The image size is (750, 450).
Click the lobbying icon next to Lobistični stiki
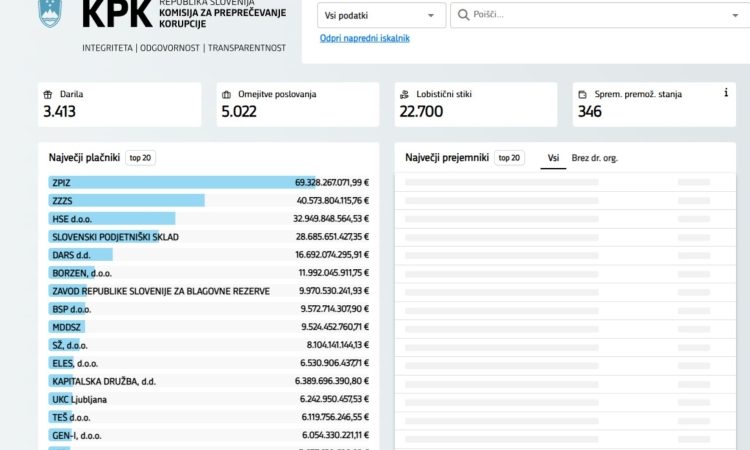(x=405, y=94)
